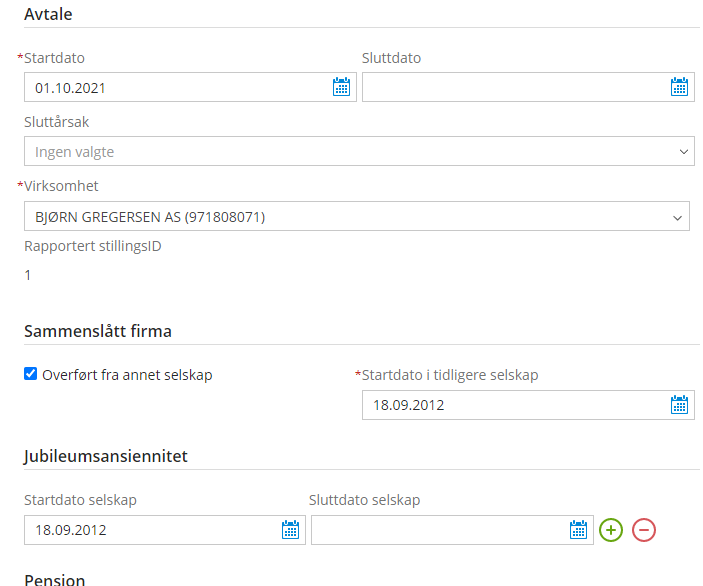This screenshot has width=703, height=586.
Task: Remove the Jubileumsansiennitet row with red minus
Action: point(644,530)
